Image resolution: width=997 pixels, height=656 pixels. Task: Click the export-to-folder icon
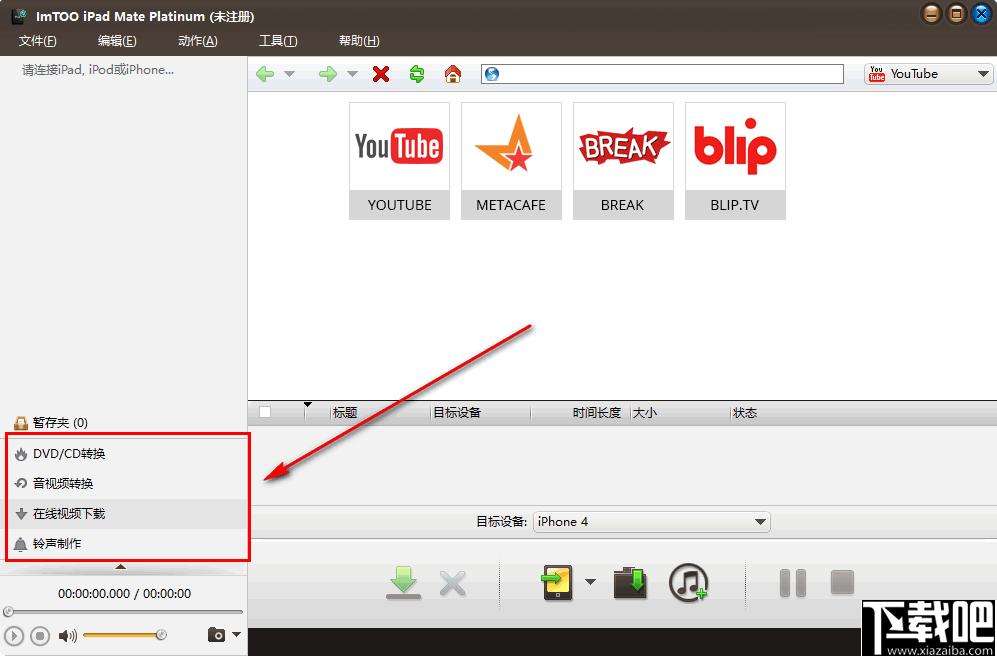point(630,583)
